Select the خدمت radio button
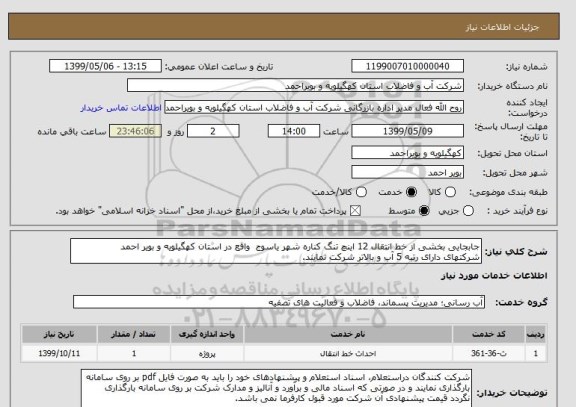This screenshot has height=407, width=576. tap(411, 192)
